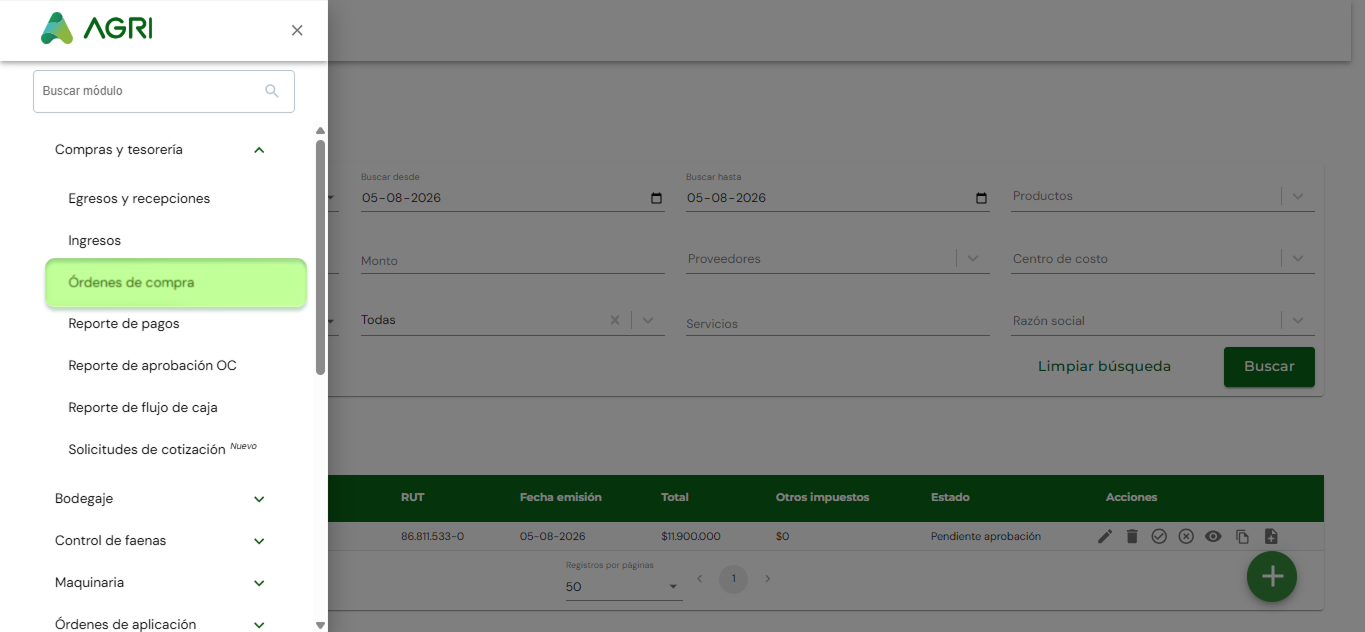Collapse the Compras y tesorería section

click(x=259, y=150)
